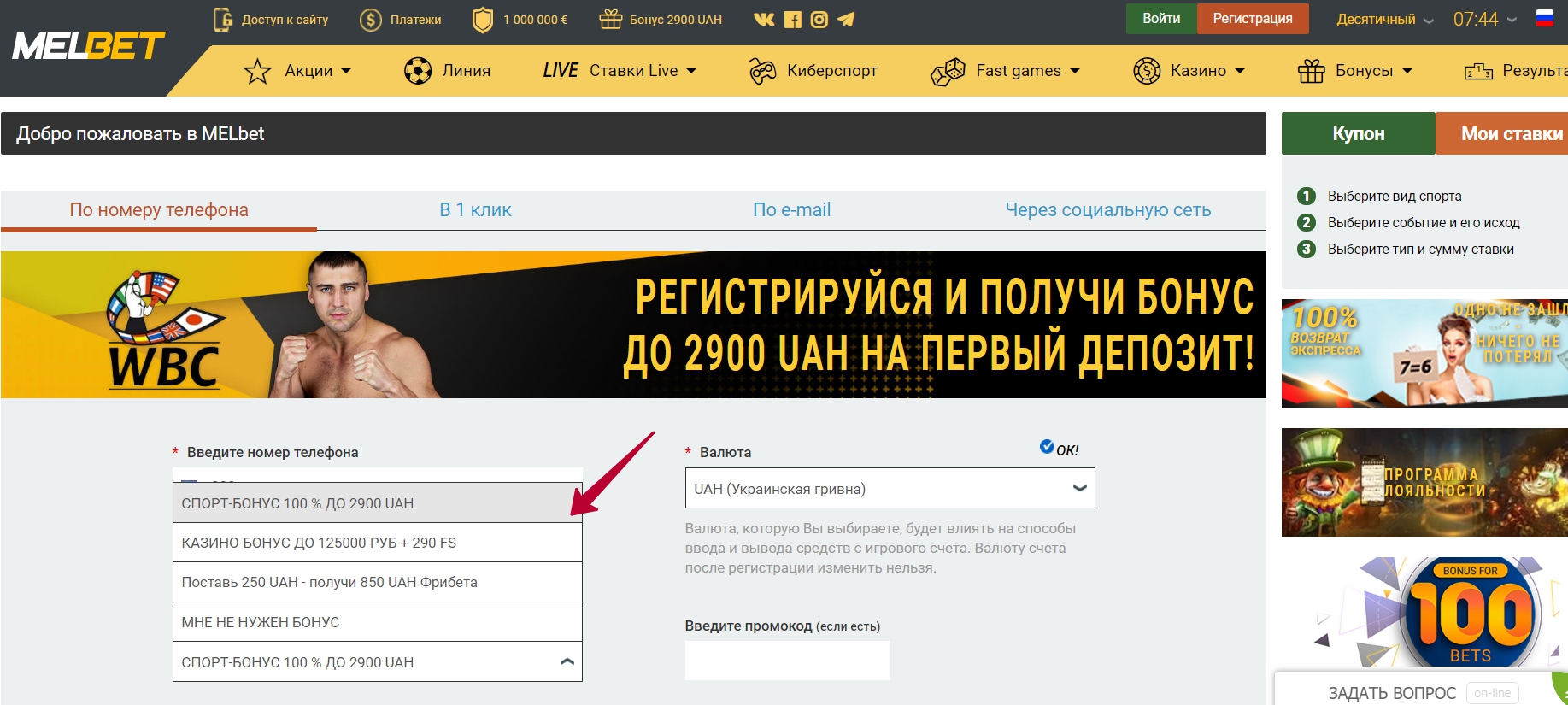Image resolution: width=1568 pixels, height=705 pixels.
Task: Click the Регистрация button
Action: coord(1253,18)
